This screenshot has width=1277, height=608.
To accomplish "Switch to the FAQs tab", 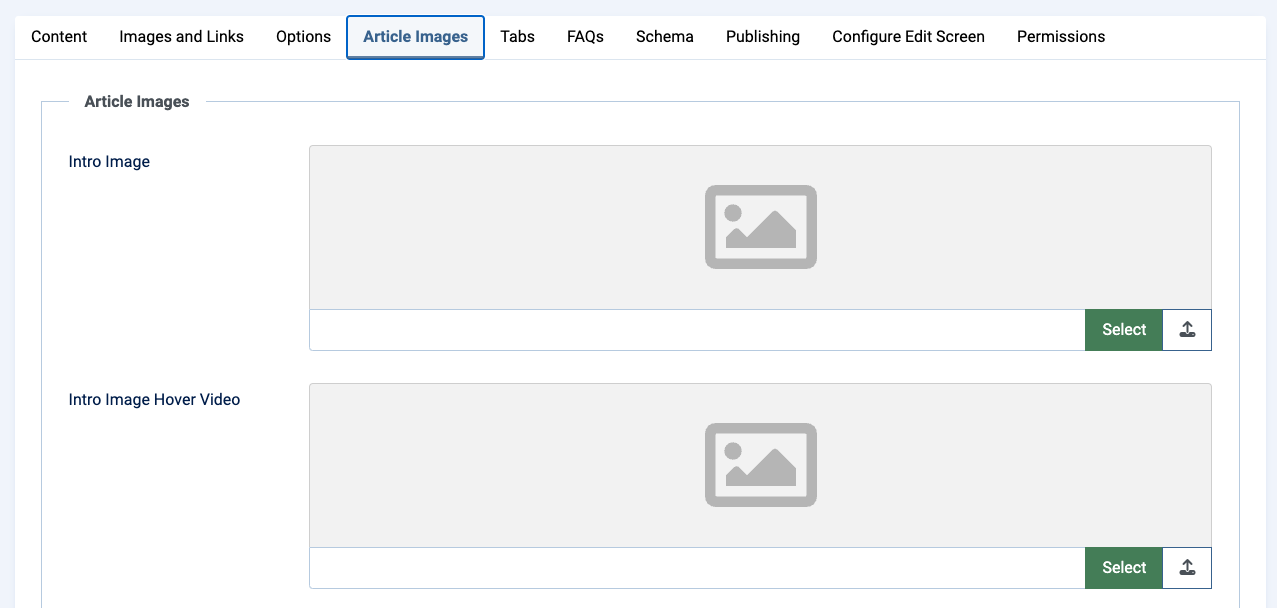I will 585,37.
